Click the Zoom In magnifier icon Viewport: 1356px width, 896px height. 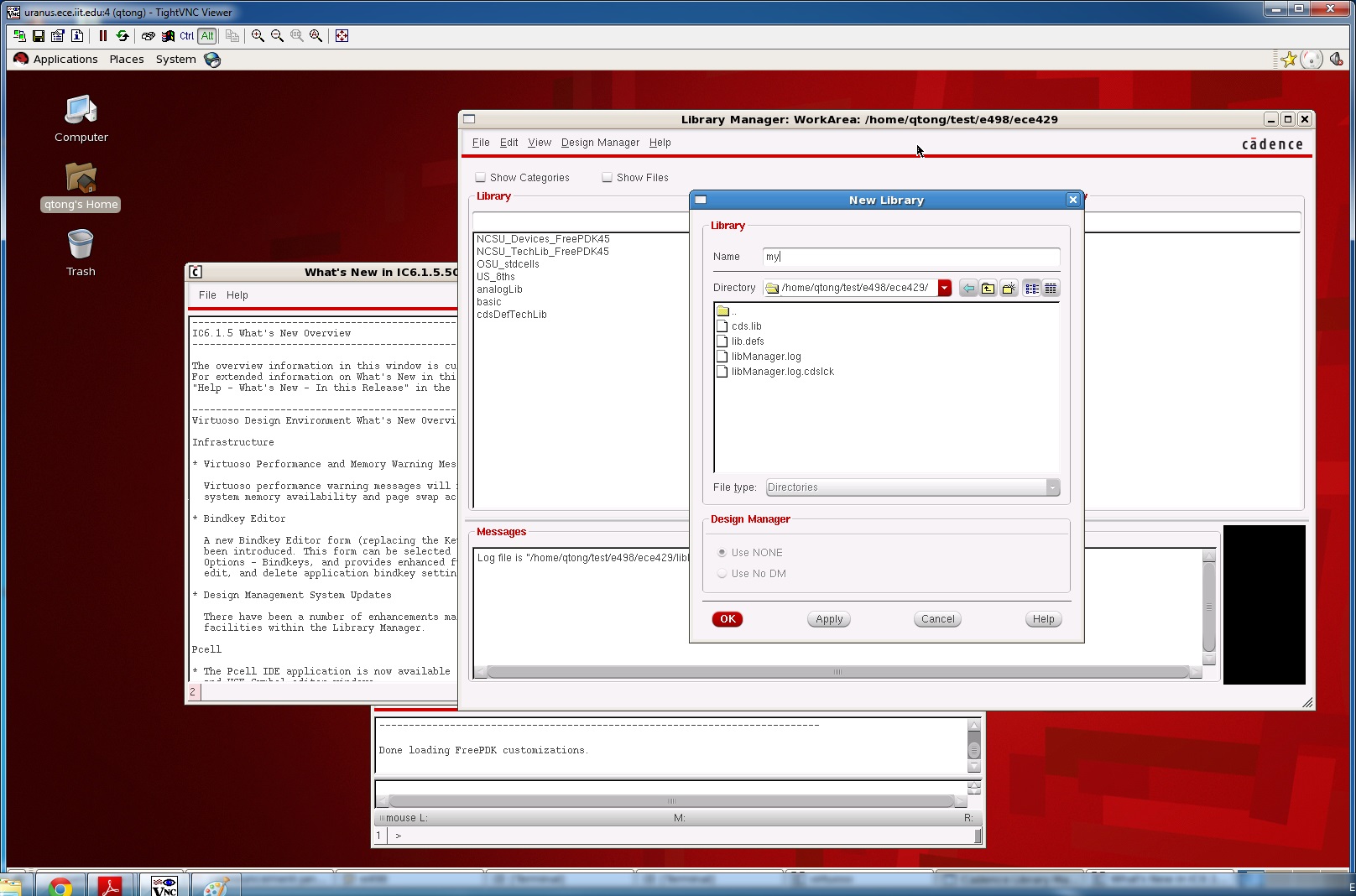point(258,36)
